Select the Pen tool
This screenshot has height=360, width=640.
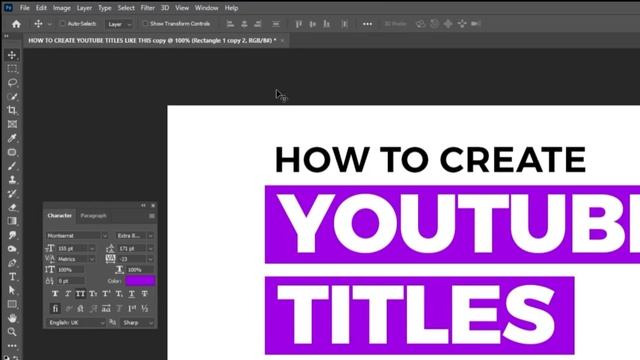[x=12, y=262]
